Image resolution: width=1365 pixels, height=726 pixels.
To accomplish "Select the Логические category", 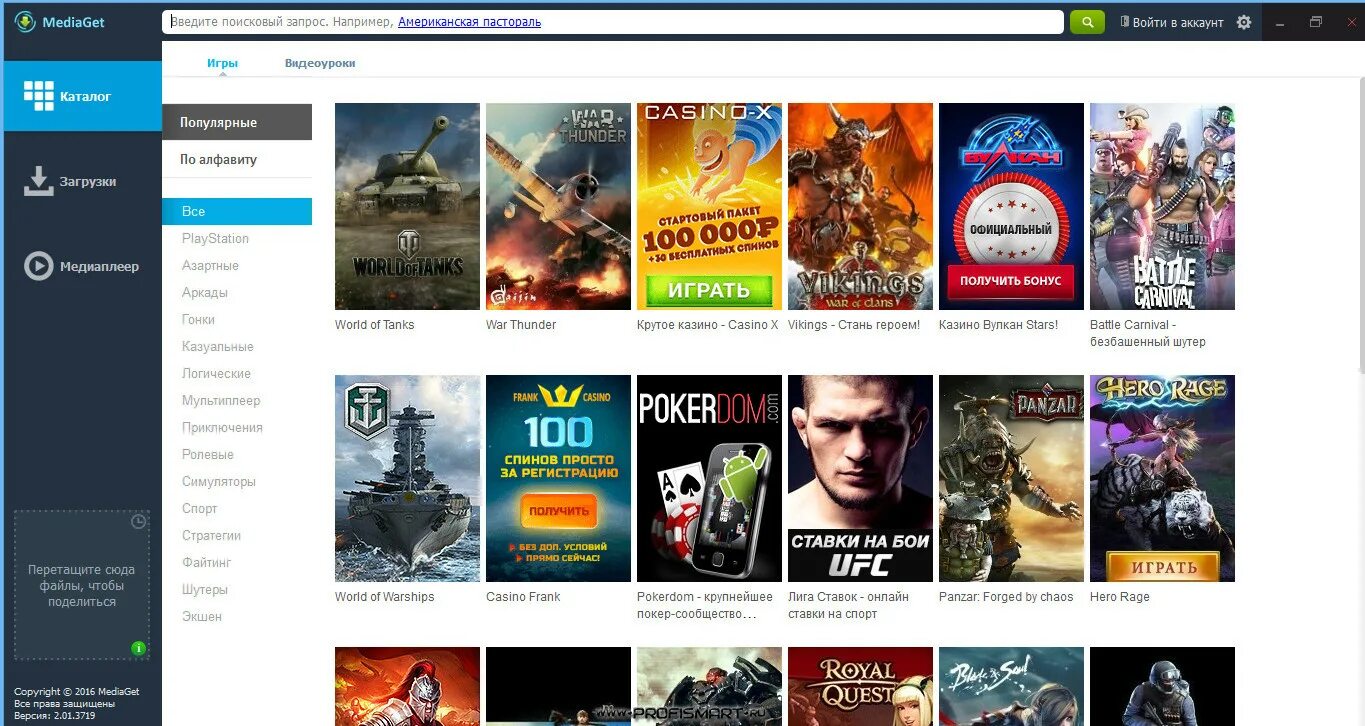I will click(x=216, y=373).
